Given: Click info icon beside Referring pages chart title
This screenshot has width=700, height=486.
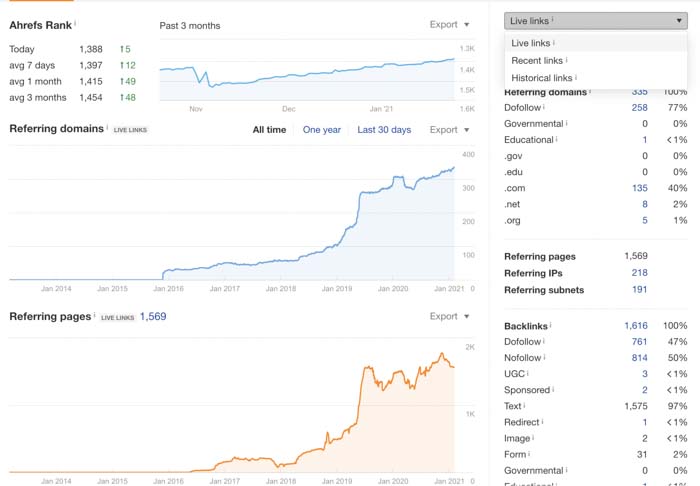Looking at the screenshot, I should (95, 315).
